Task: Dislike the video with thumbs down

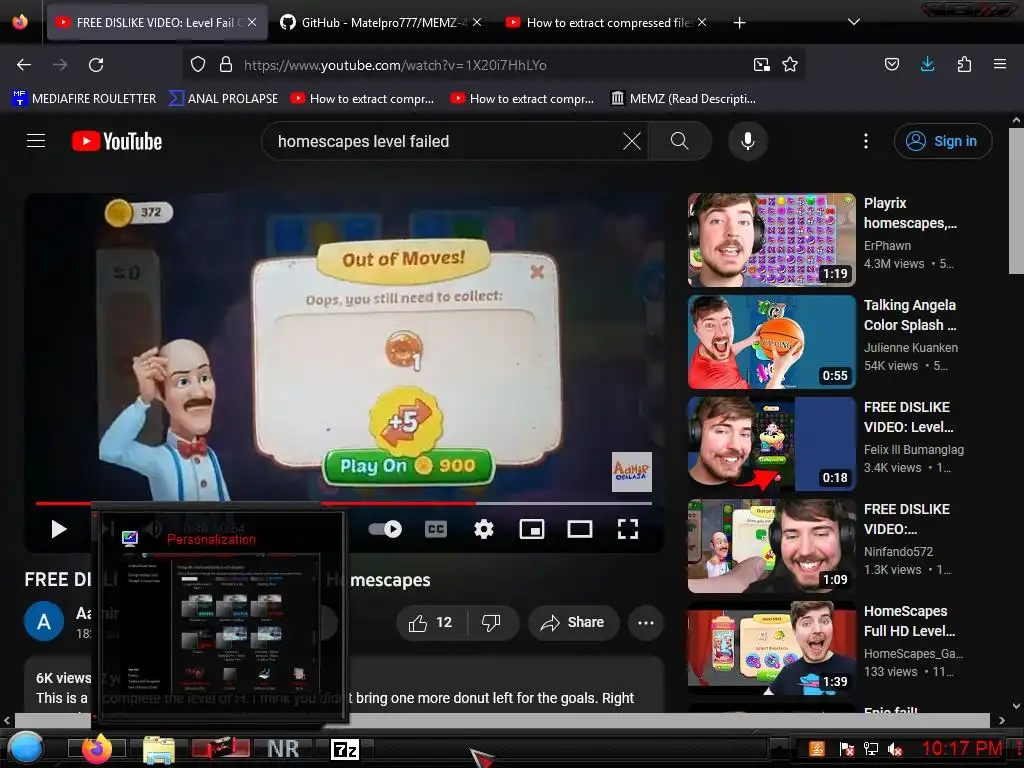Action: point(491,622)
